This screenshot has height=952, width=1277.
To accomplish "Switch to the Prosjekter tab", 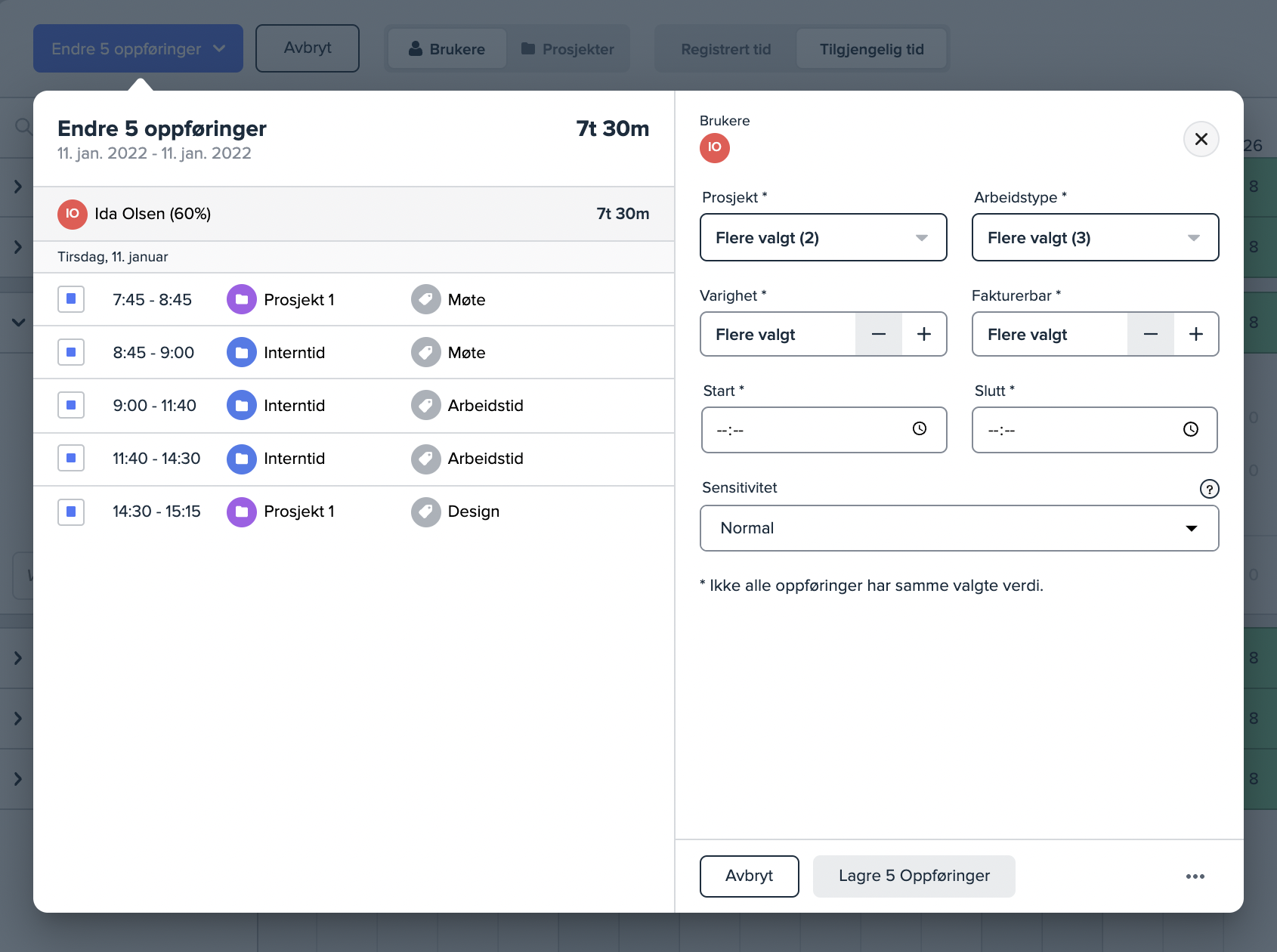I will click(568, 49).
